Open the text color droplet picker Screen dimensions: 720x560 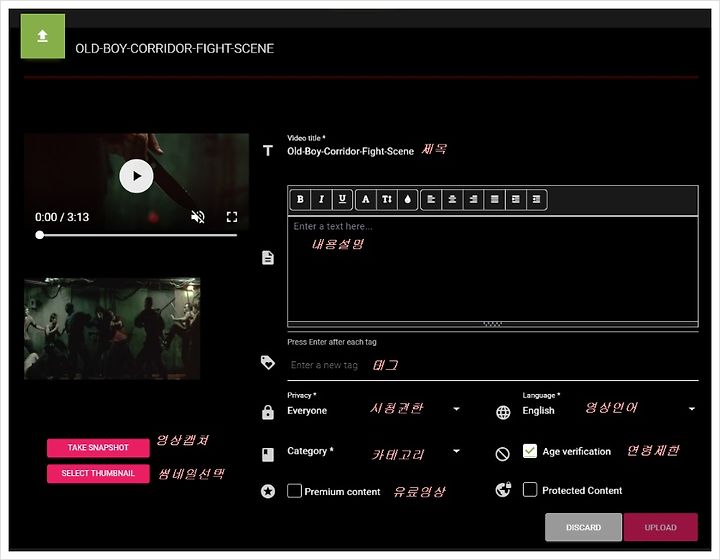(x=408, y=199)
